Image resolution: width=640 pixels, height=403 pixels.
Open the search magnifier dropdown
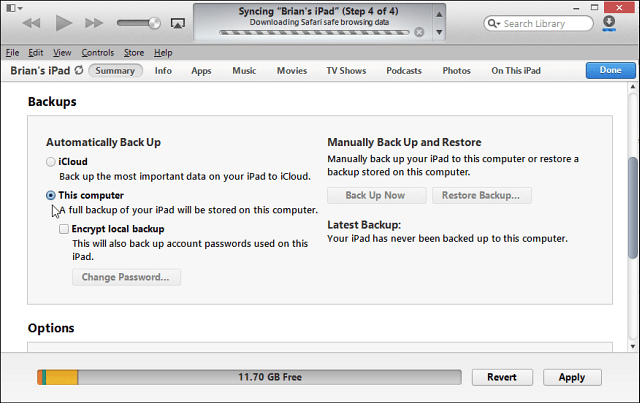coord(493,24)
